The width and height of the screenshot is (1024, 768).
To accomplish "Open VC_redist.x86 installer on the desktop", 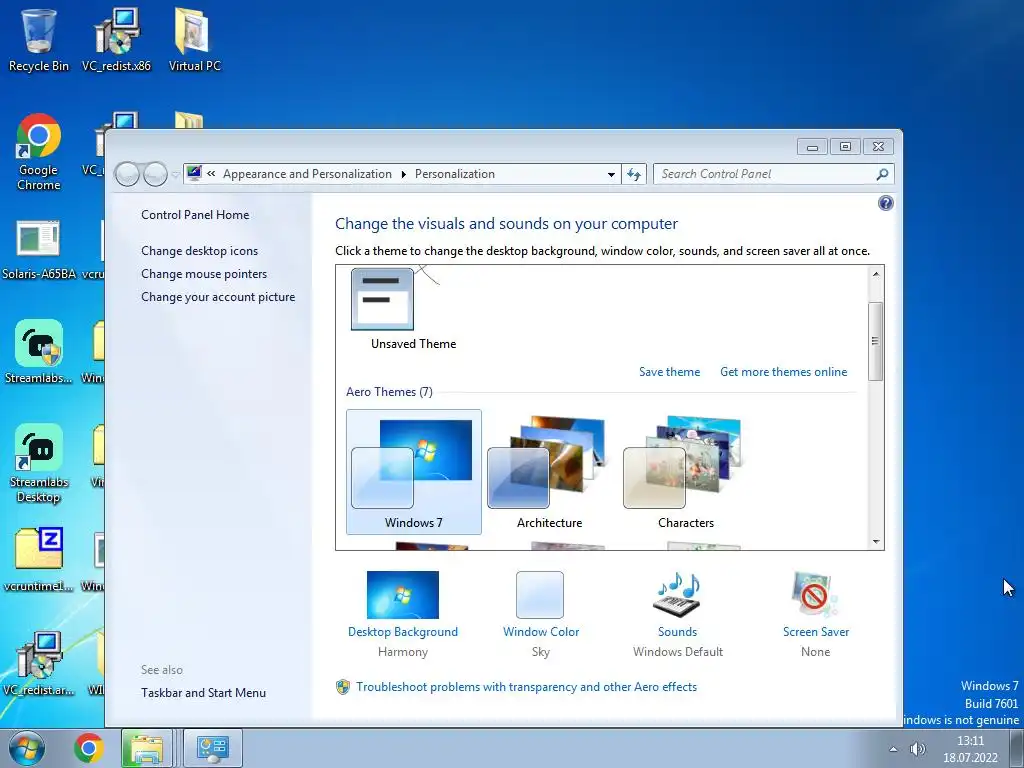I will coord(116,39).
